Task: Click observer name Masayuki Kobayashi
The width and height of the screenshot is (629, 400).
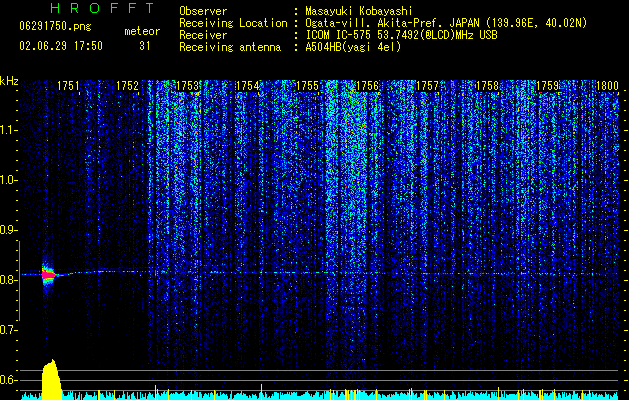Action: click(359, 11)
